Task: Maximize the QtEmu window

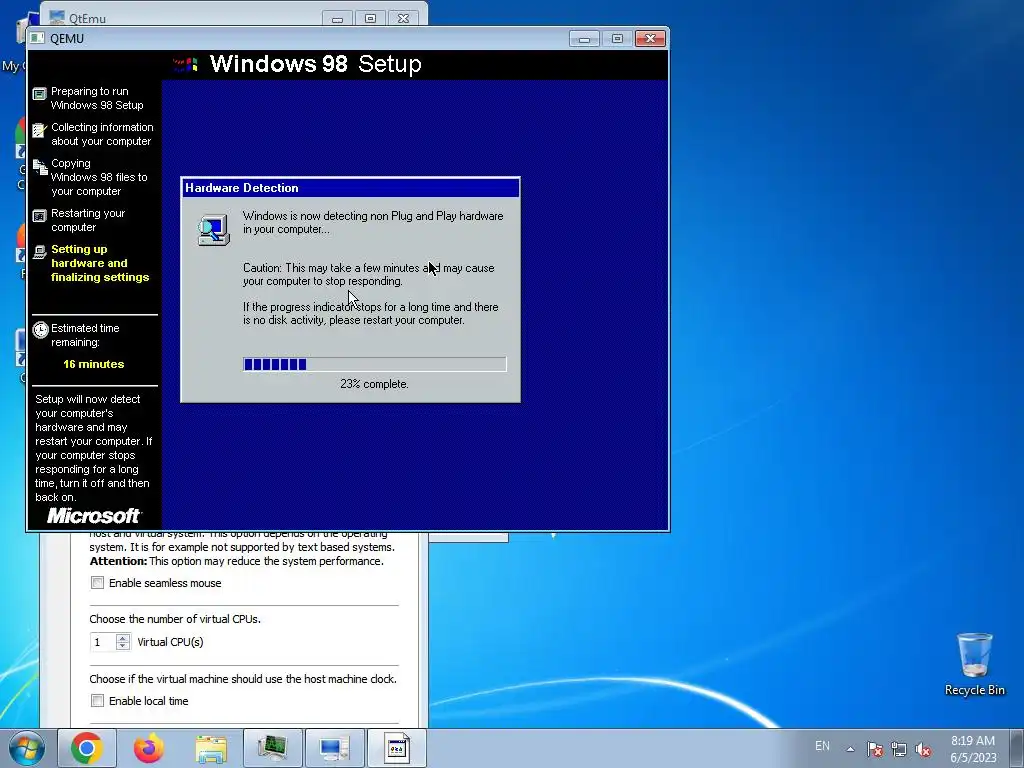Action: [370, 18]
